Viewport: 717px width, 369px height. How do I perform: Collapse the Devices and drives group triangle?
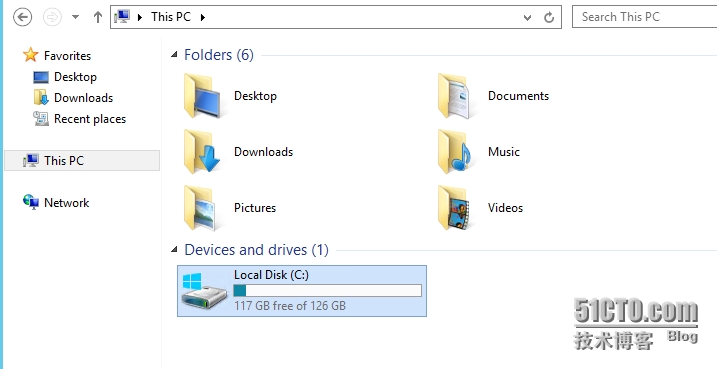coord(174,250)
